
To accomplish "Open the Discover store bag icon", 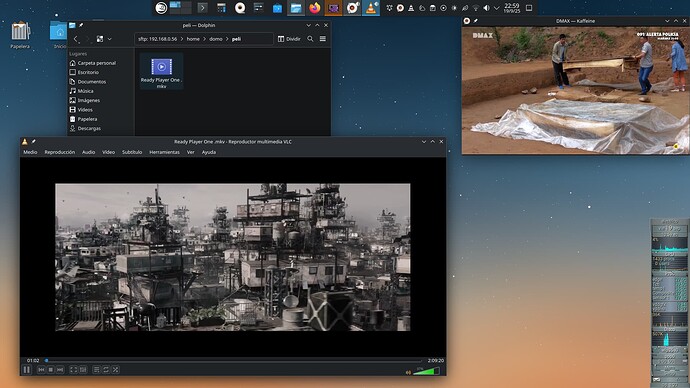I will tap(277, 7).
